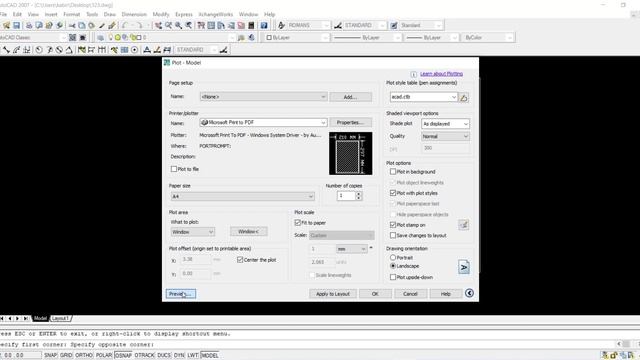Select the Portrait orientation radio button

pyautogui.click(x=393, y=258)
